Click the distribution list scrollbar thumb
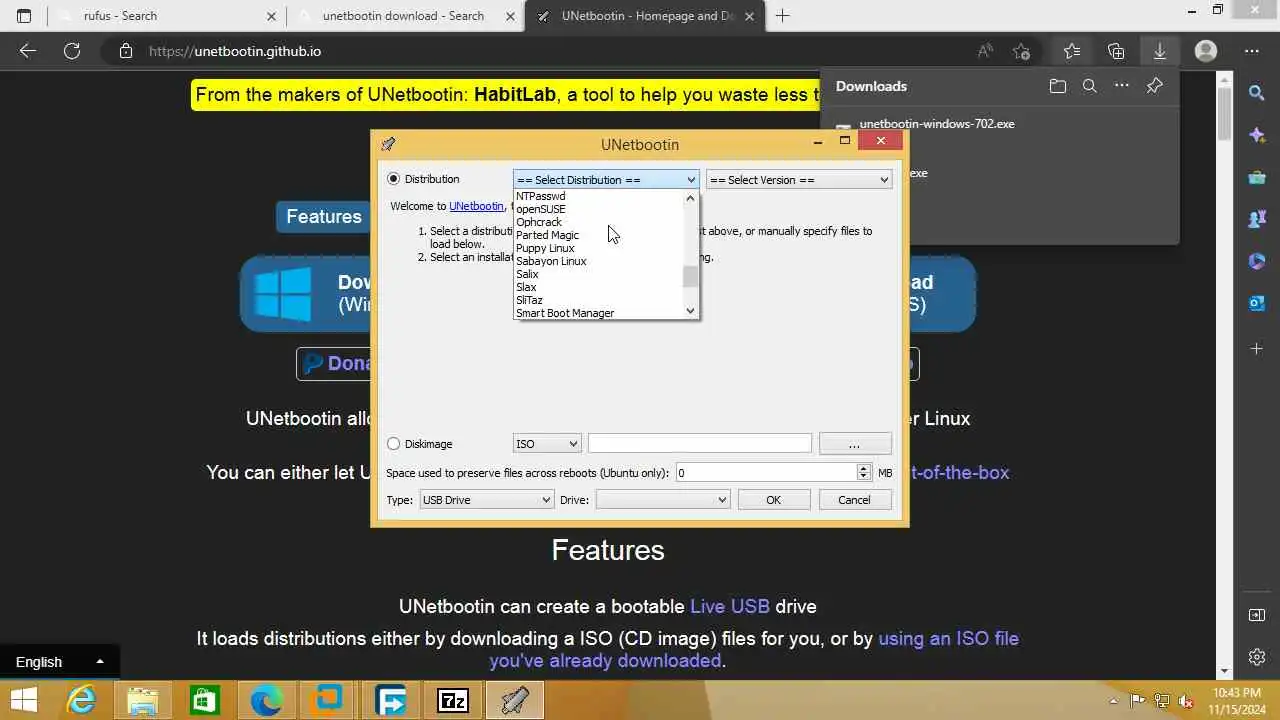The height and width of the screenshot is (720, 1280). [690, 276]
